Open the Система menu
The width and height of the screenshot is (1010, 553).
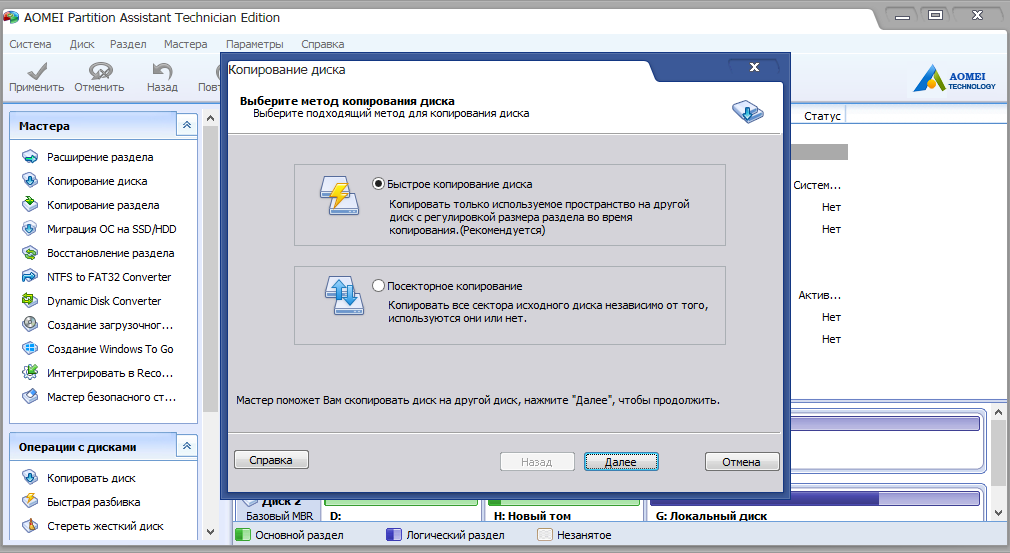pyautogui.click(x=30, y=44)
